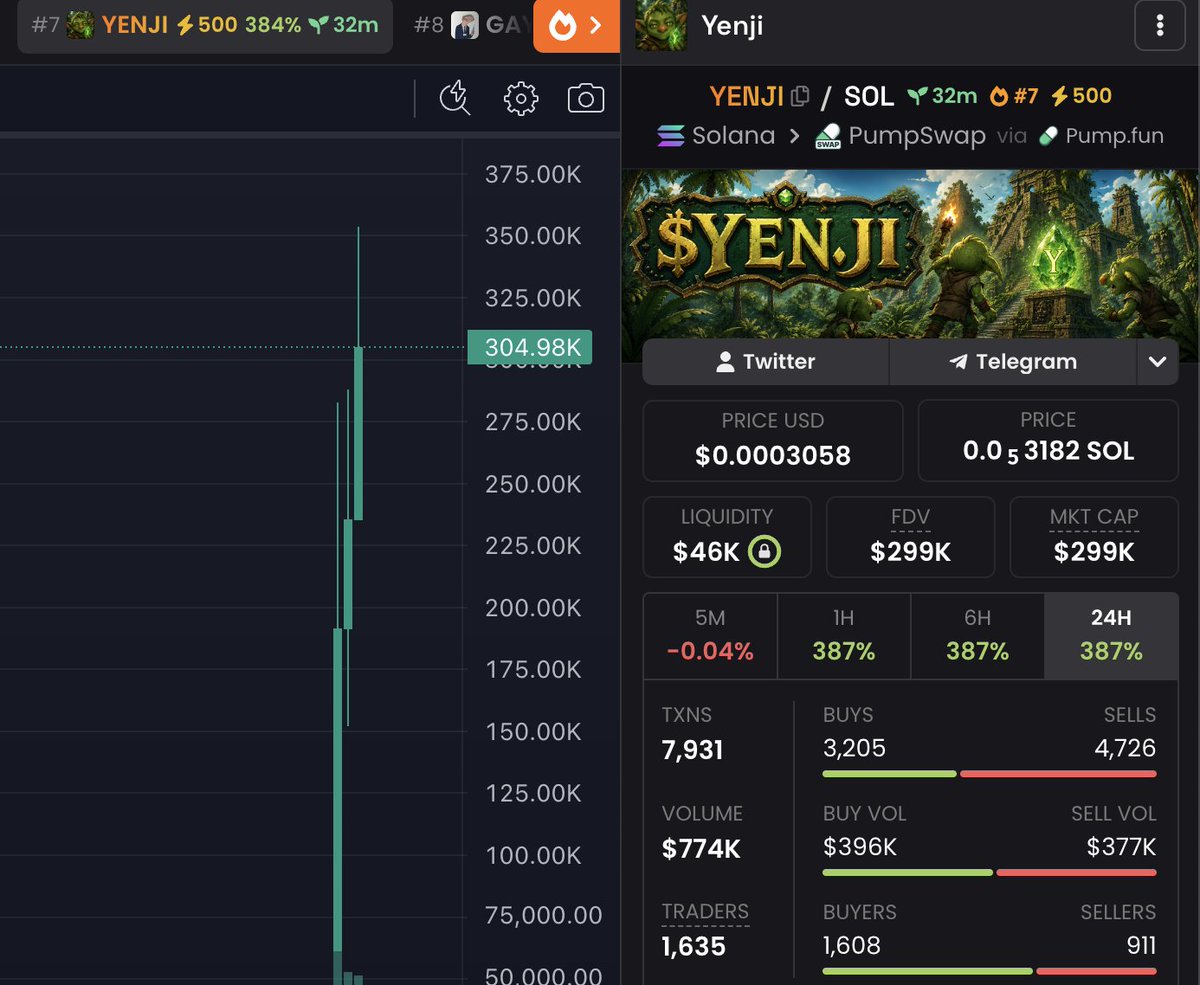The height and width of the screenshot is (985, 1200).
Task: Click the Pump.fun pill icon
Action: (1048, 136)
